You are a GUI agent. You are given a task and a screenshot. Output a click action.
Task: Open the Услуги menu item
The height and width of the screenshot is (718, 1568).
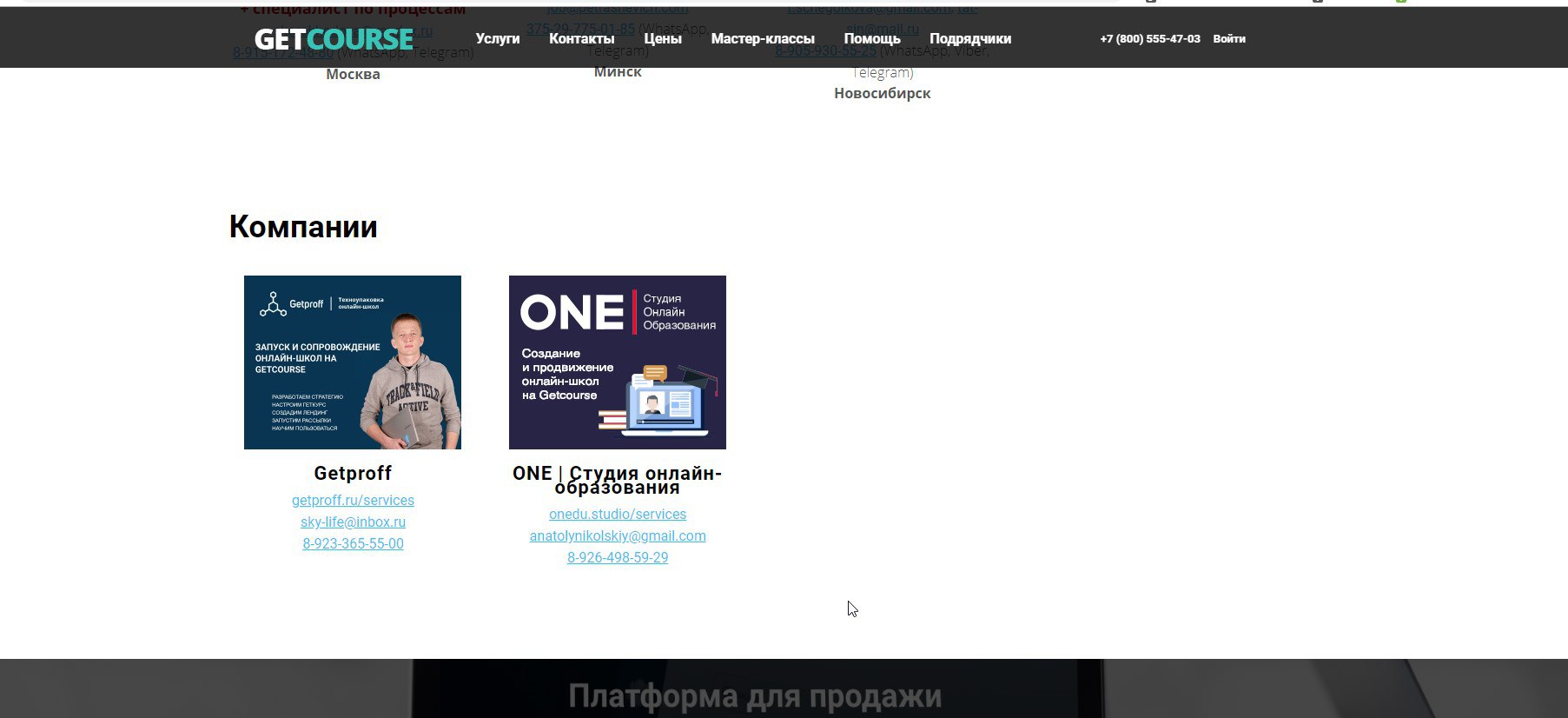[498, 38]
